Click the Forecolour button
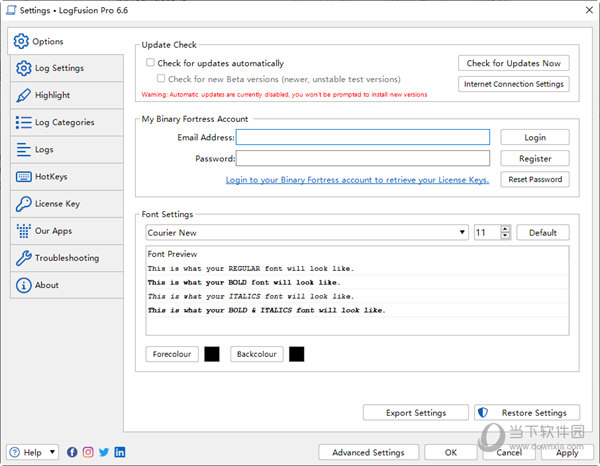This screenshot has width=600, height=466. (172, 354)
